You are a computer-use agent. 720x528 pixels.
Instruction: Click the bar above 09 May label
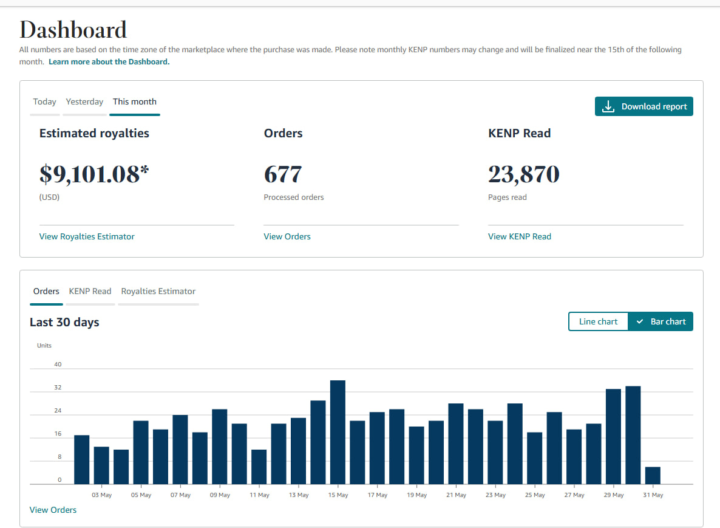coord(219,447)
